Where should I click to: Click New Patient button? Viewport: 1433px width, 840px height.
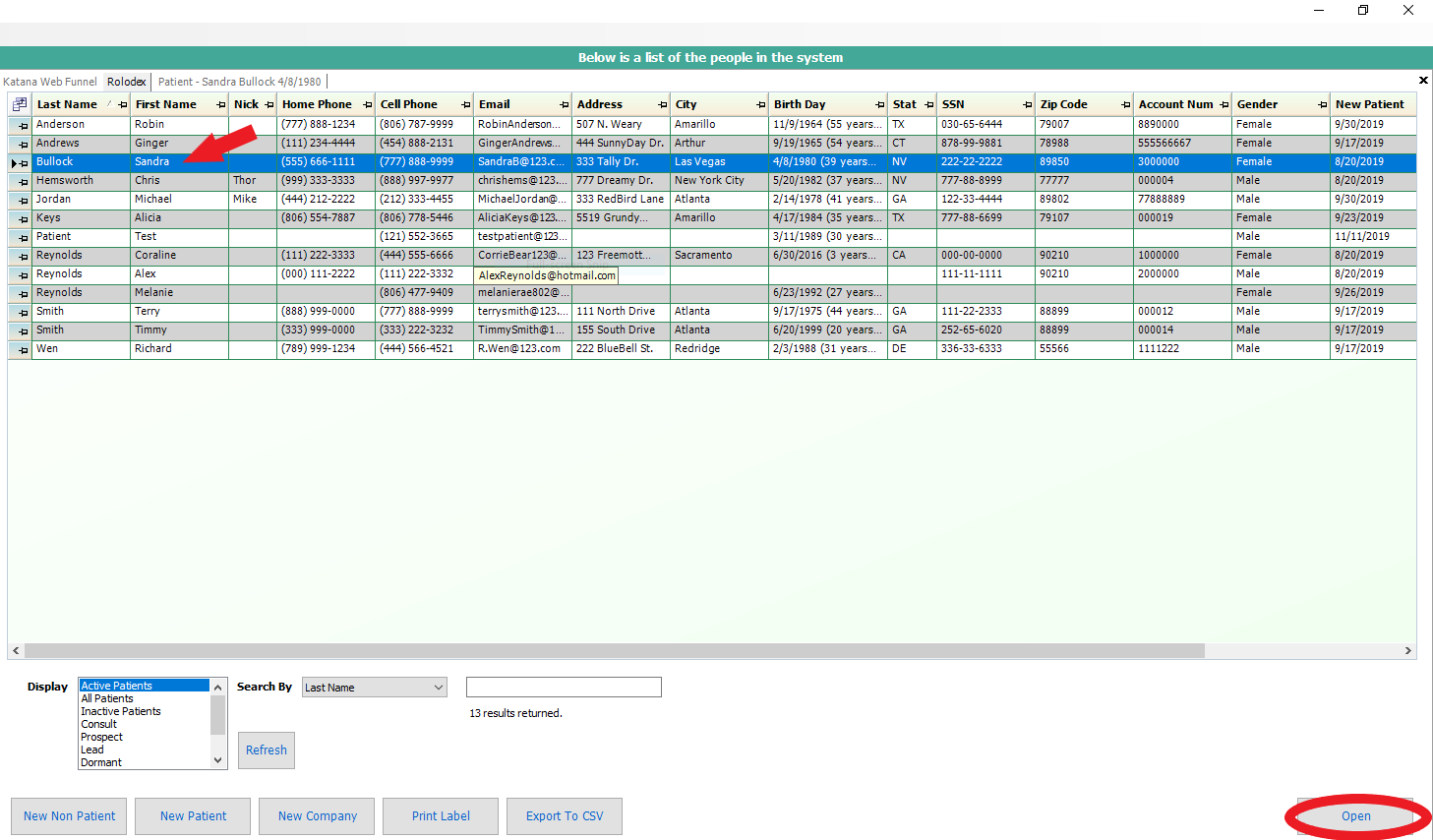coord(193,816)
